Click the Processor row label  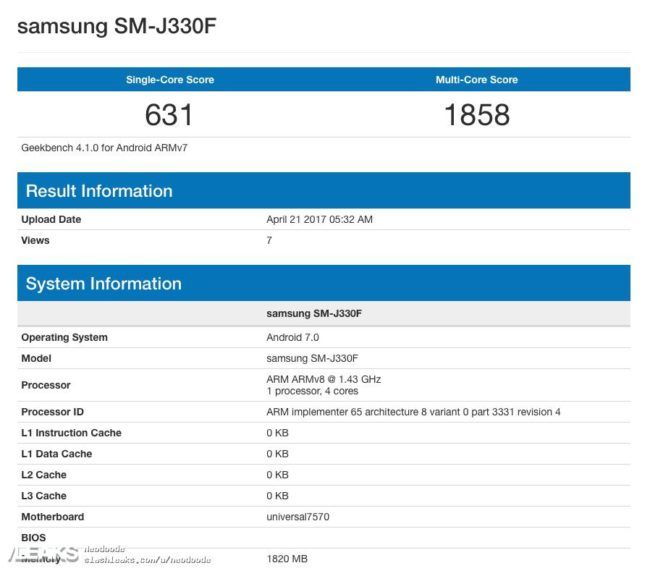pyautogui.click(x=46, y=385)
